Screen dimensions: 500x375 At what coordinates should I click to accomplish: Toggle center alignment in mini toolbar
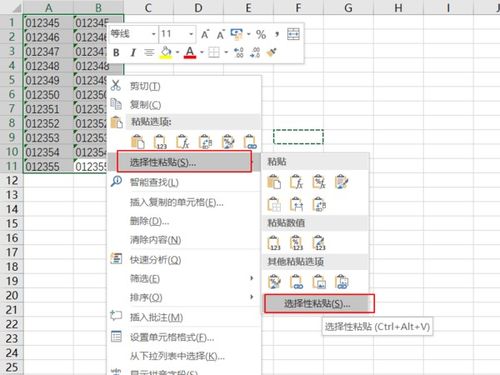coord(149,53)
